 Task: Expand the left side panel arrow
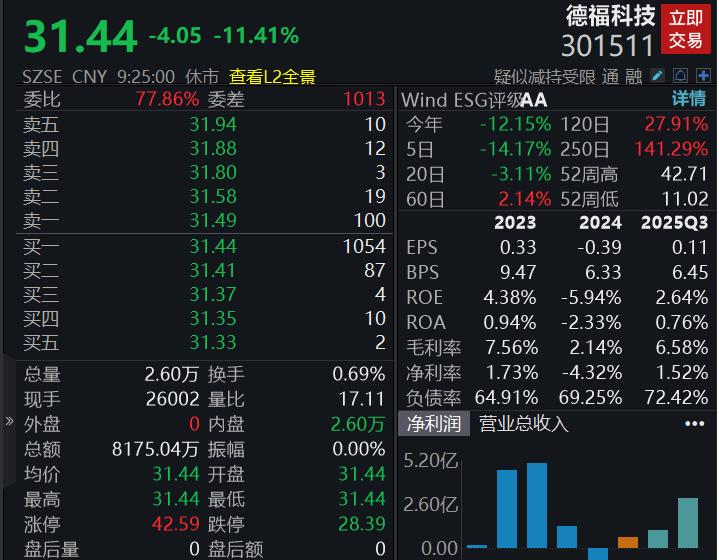(9, 422)
